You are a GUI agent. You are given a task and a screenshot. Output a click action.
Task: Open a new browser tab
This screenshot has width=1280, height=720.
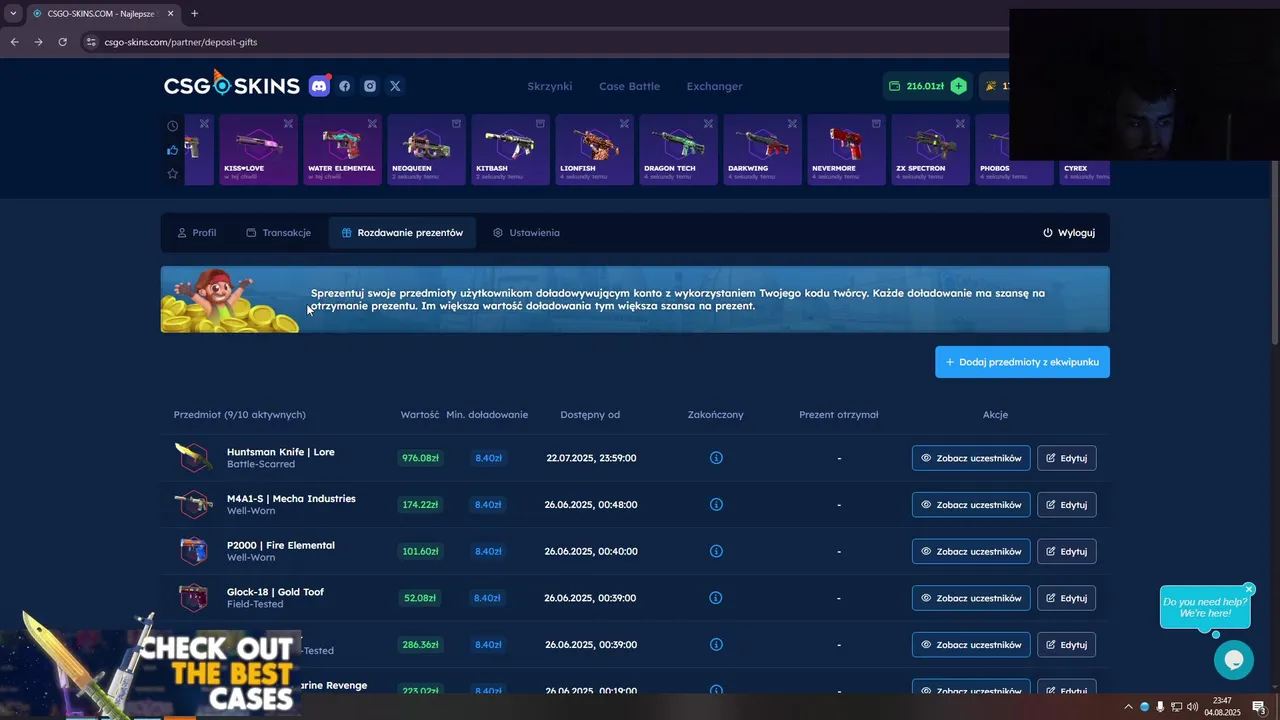tap(194, 13)
